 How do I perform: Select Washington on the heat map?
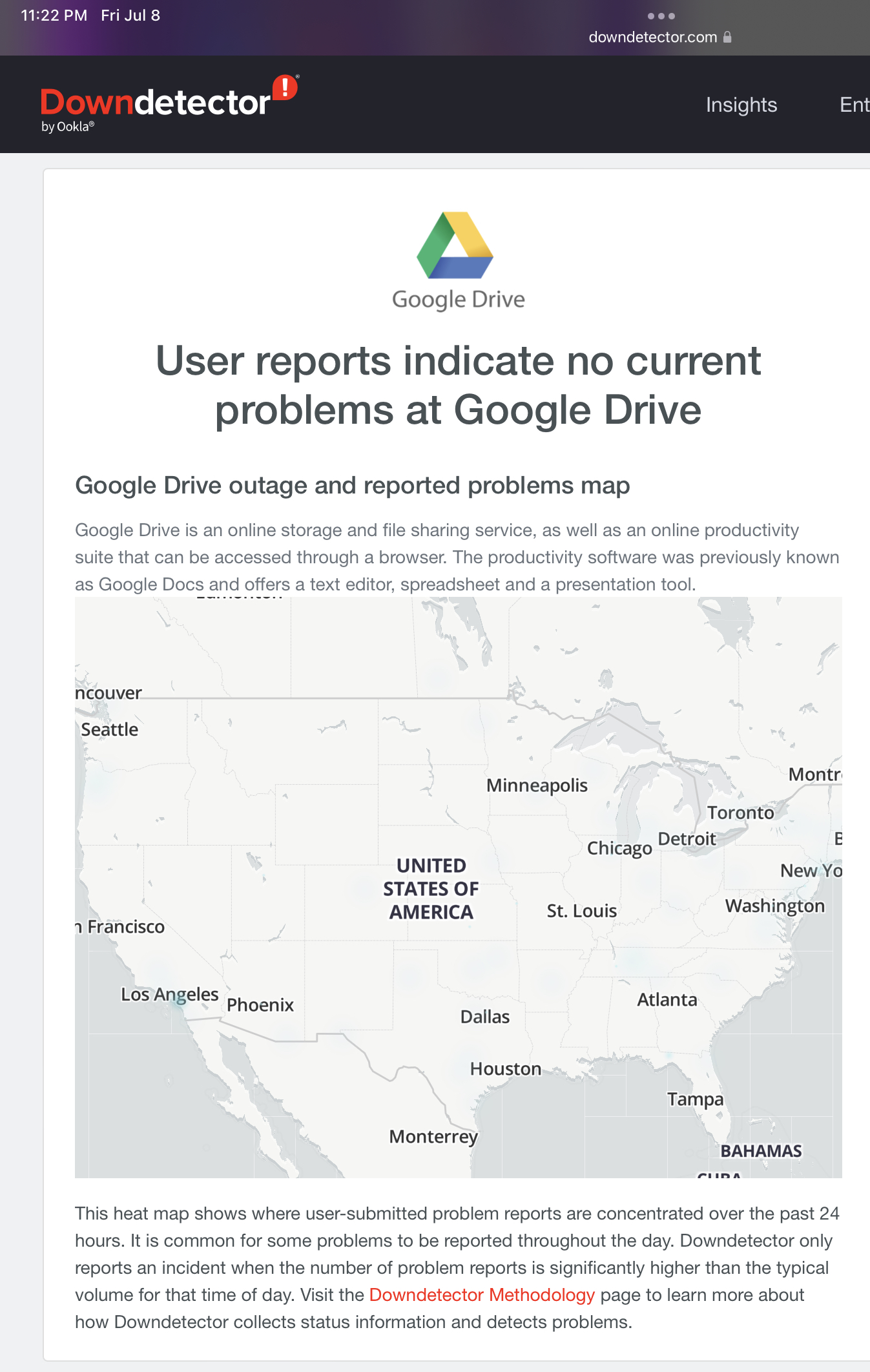tap(775, 906)
